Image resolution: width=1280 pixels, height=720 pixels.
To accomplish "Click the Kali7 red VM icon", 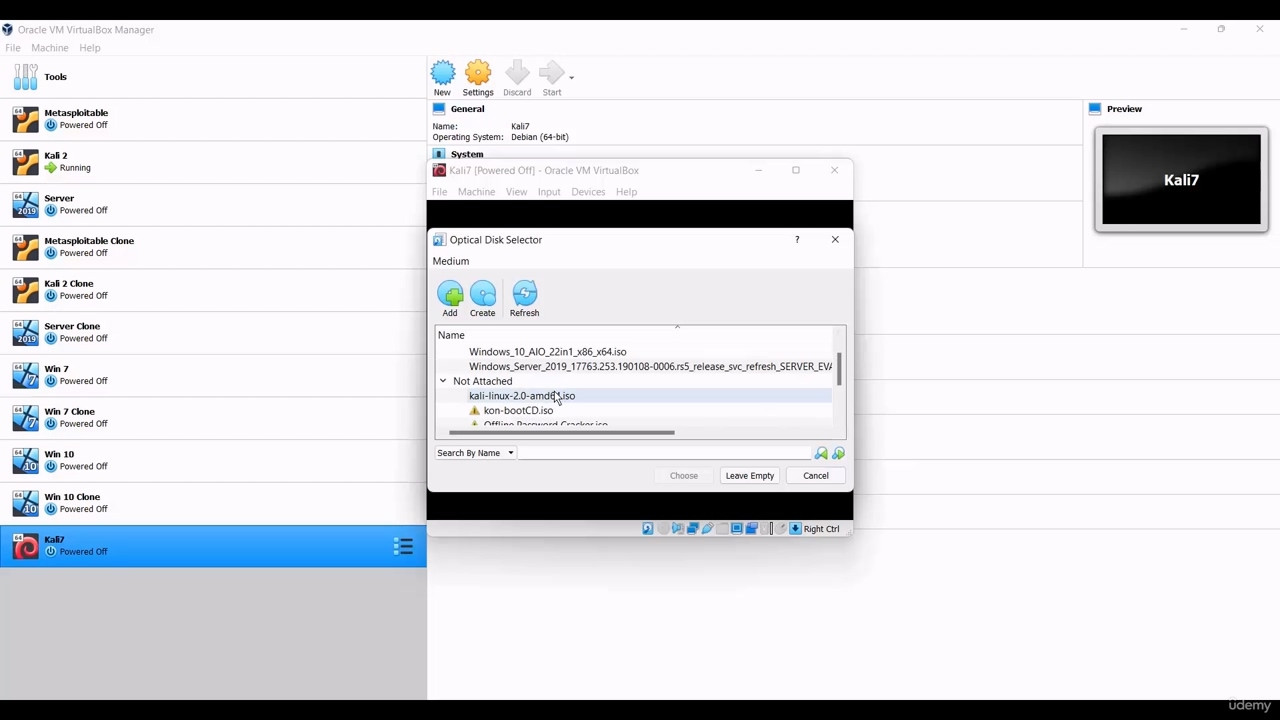I will [26, 546].
